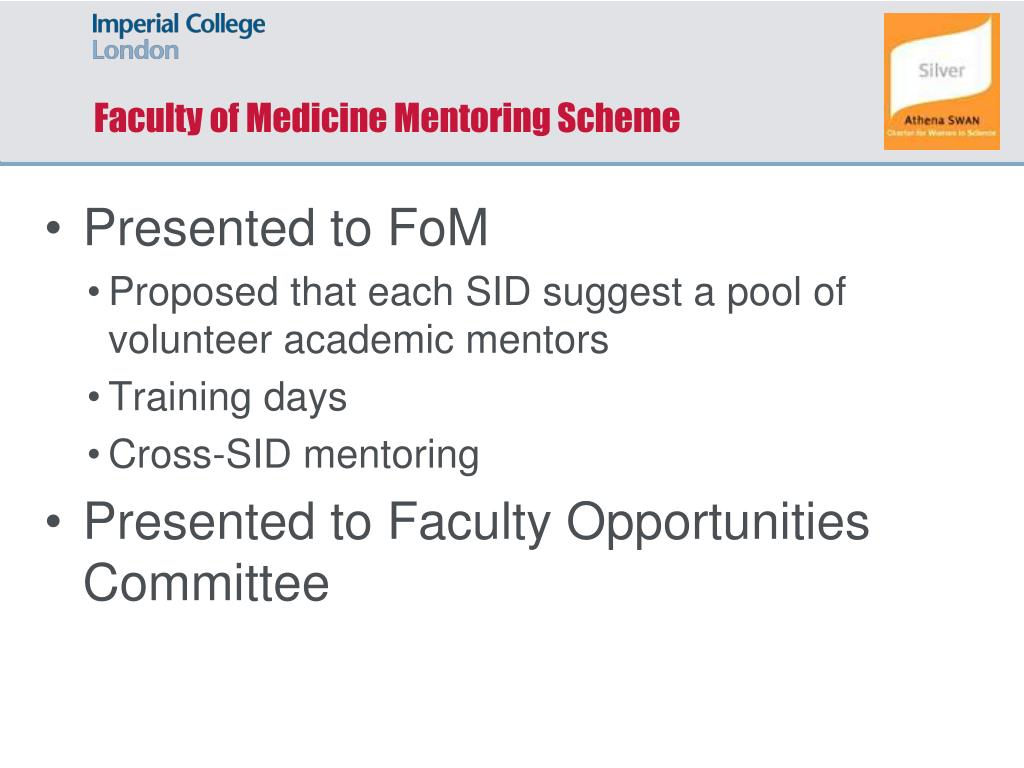Click the 'Proposed that each SID suggest' line
The image size is (1024, 768).
coord(477,291)
